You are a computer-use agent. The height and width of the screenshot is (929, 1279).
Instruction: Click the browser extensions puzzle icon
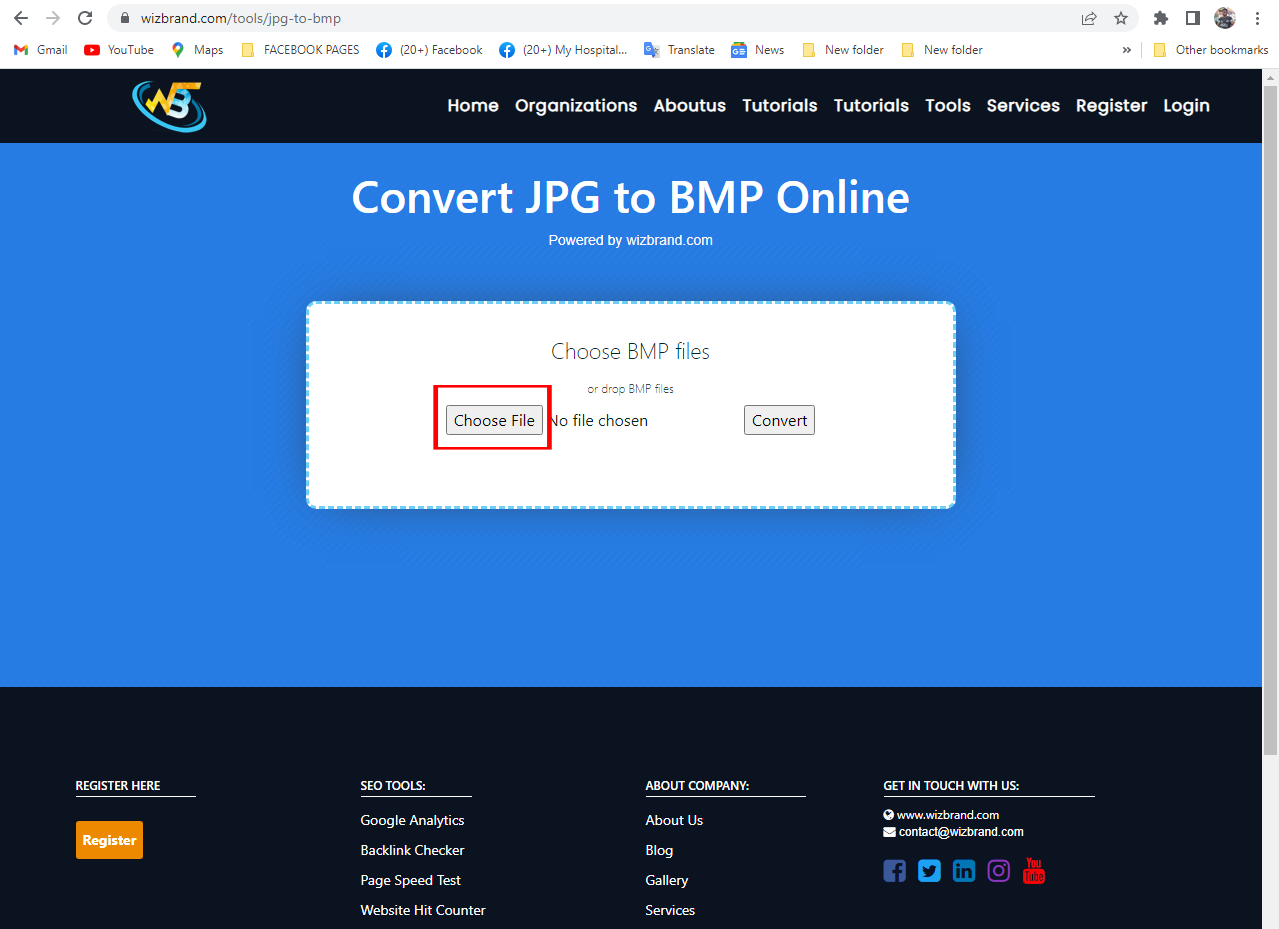pyautogui.click(x=1160, y=17)
